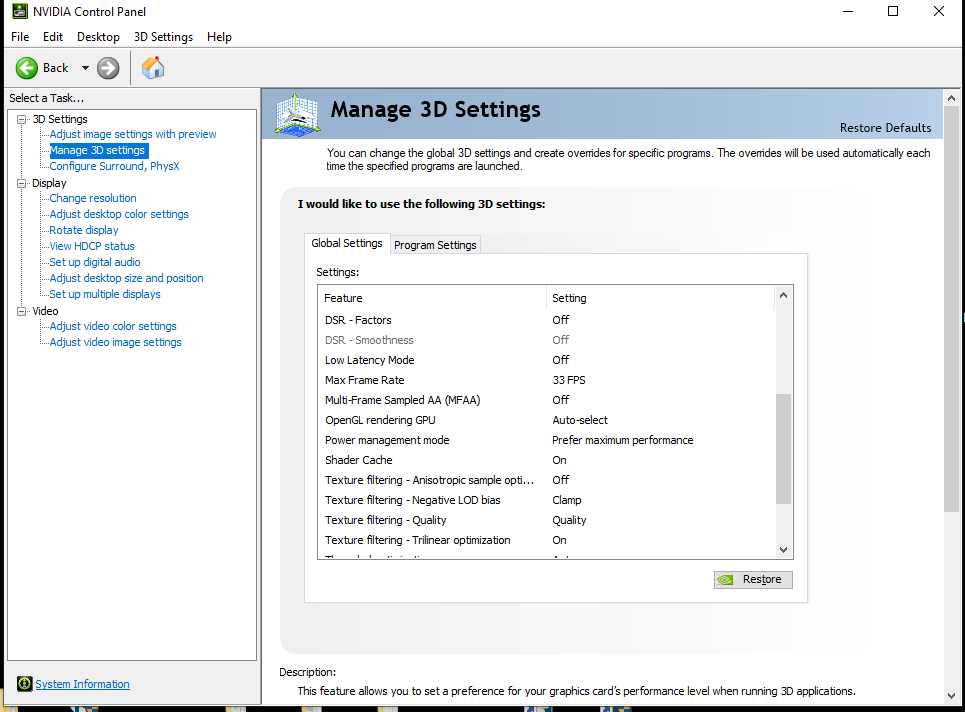
Task: Click the Restore button
Action: [x=753, y=580]
